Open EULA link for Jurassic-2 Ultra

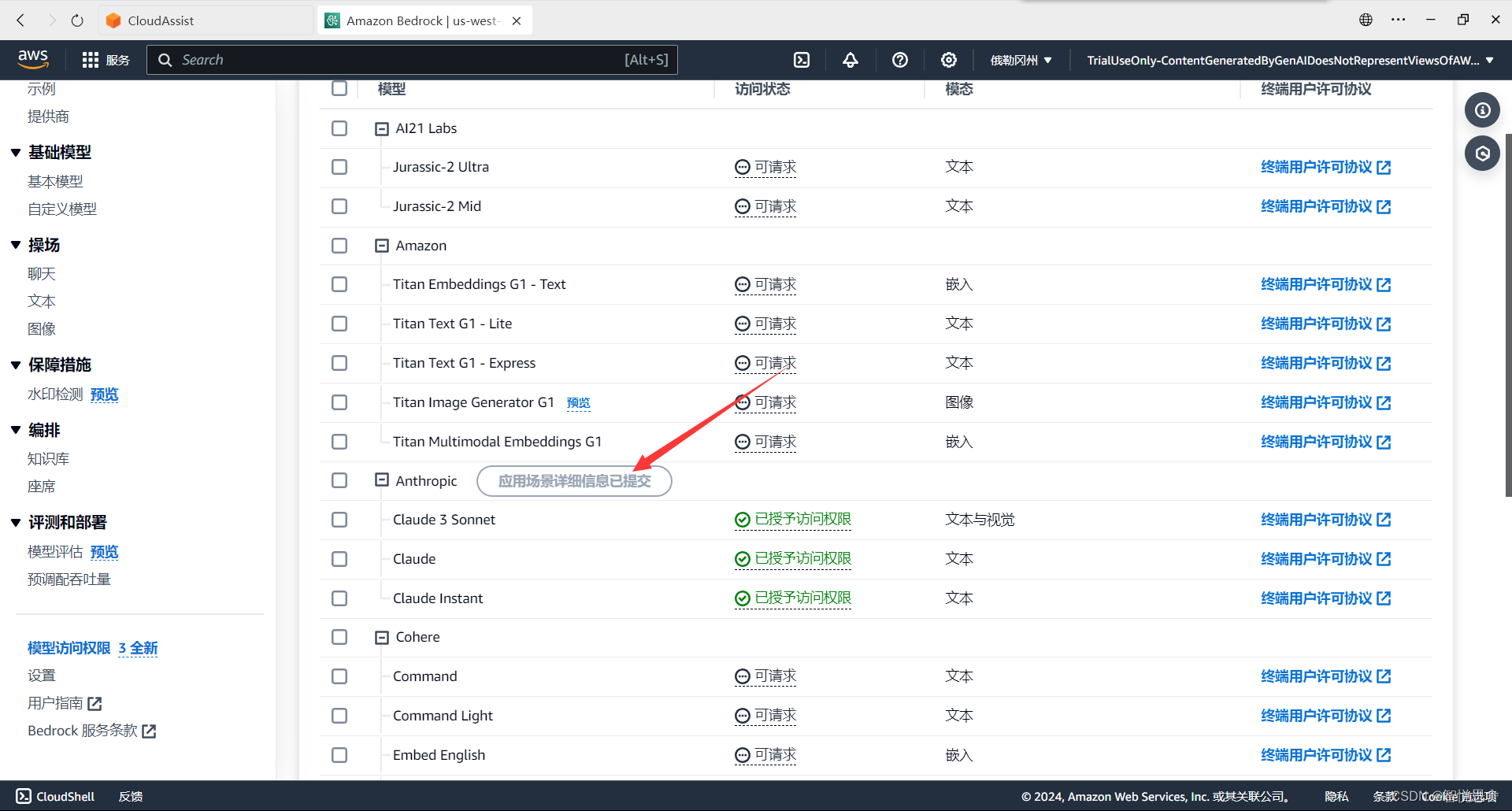(x=1325, y=167)
